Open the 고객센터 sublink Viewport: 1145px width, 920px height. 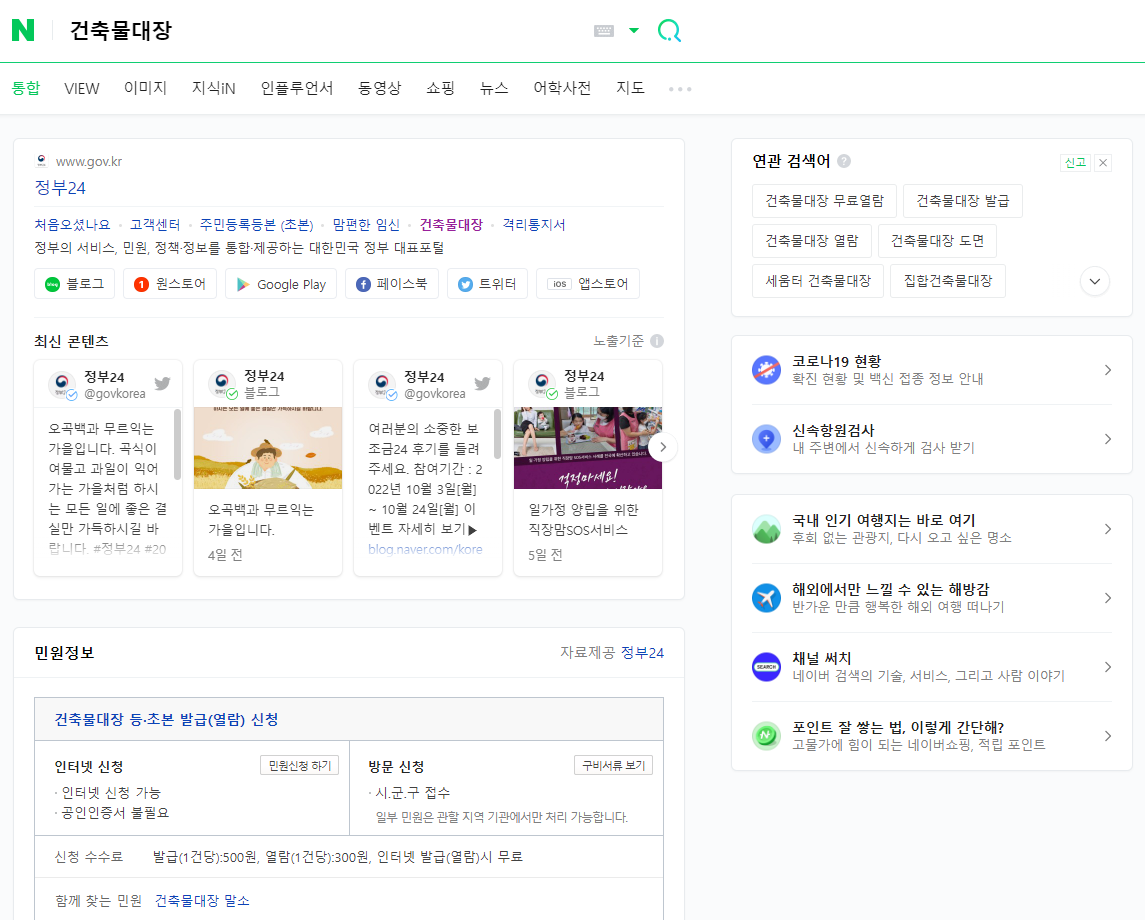(x=155, y=225)
